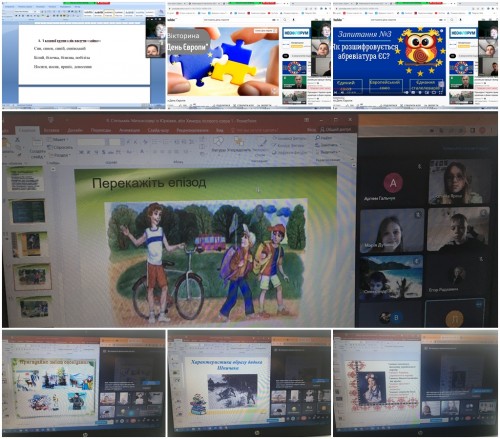Expand the Раздел section dropdown
Screen dimensions: 500x439
click(59, 155)
